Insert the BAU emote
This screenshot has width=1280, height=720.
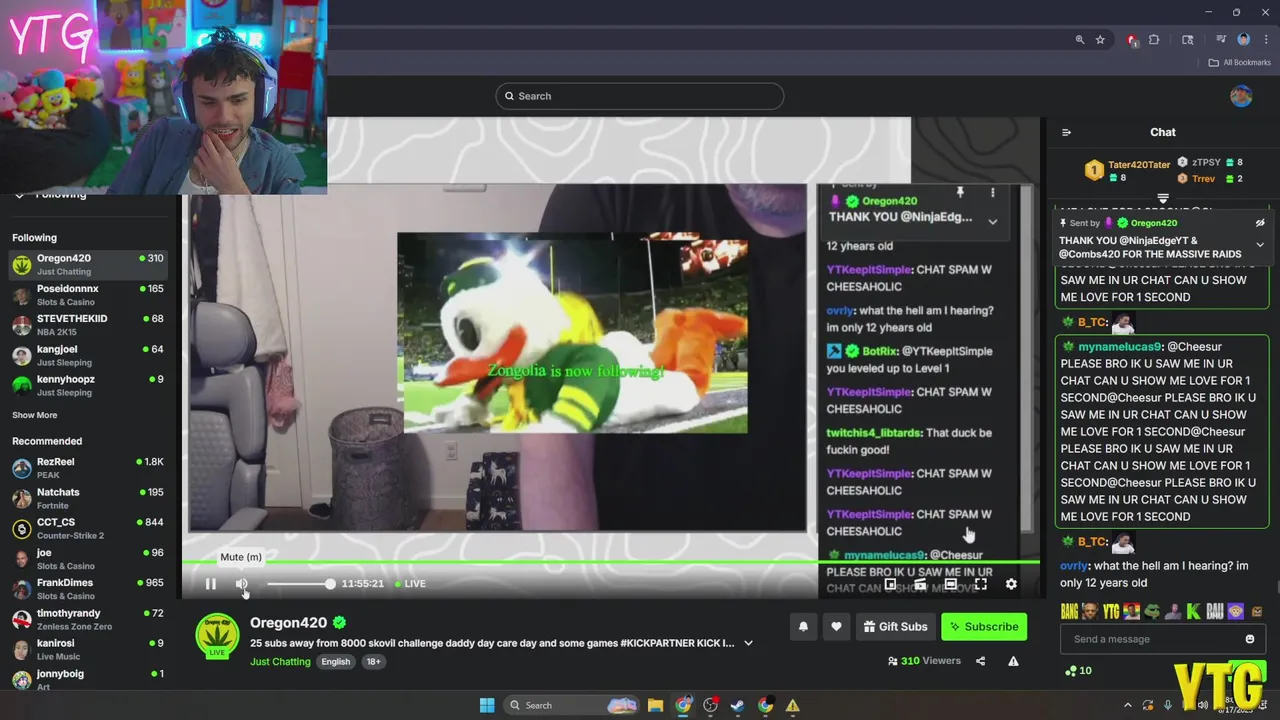(1215, 611)
